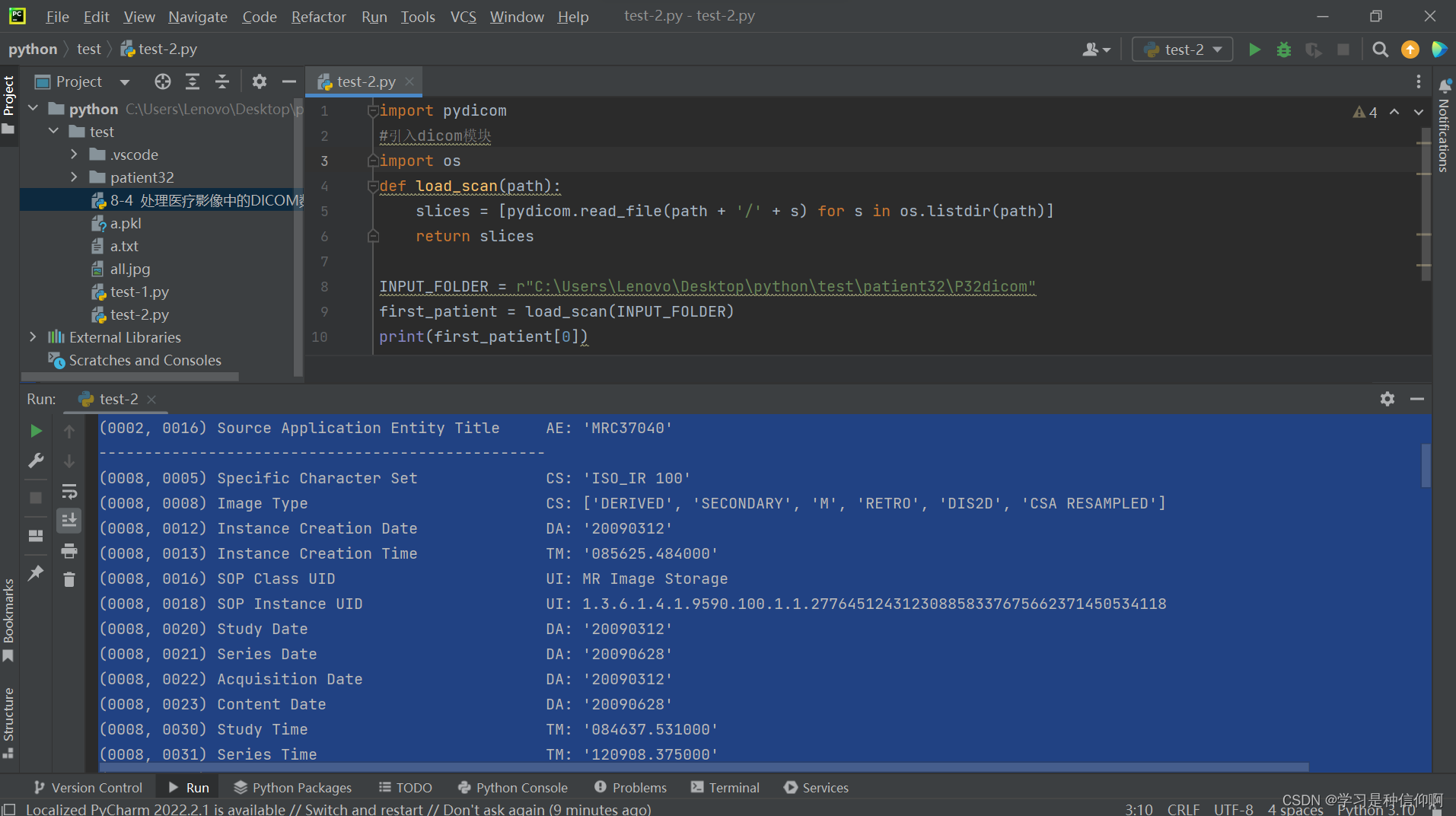Close the test-2.py editor tab
Viewport: 1456px width, 816px height.
point(409,81)
